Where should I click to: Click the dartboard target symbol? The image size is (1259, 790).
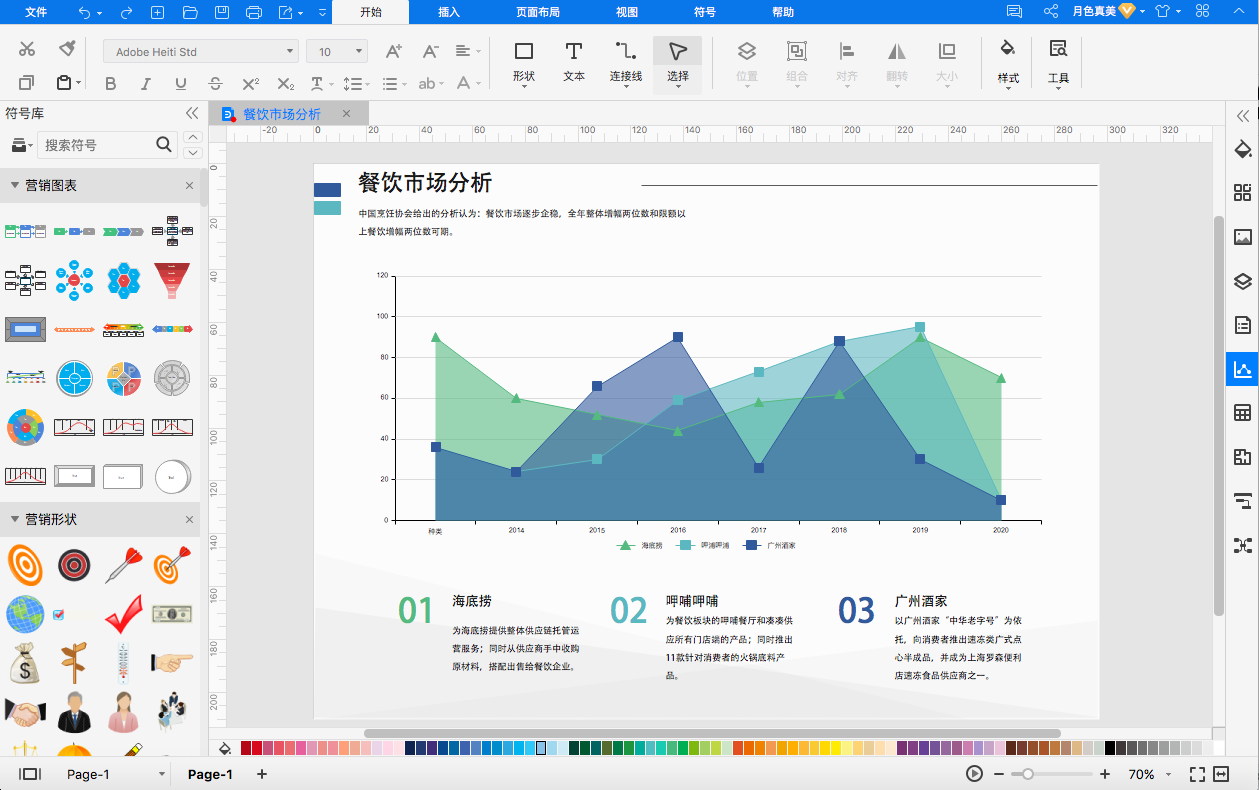[x=74, y=565]
